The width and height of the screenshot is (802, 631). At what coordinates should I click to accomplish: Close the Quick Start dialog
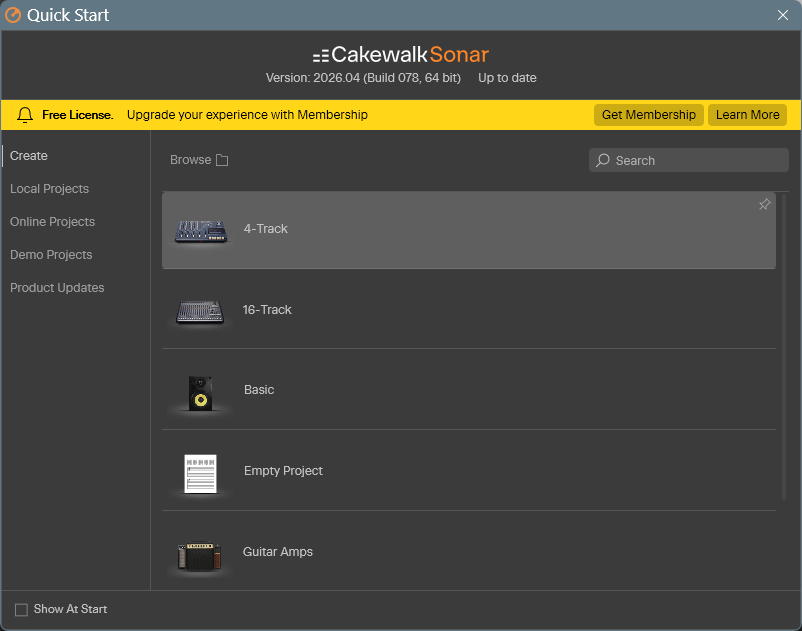pyautogui.click(x=783, y=15)
